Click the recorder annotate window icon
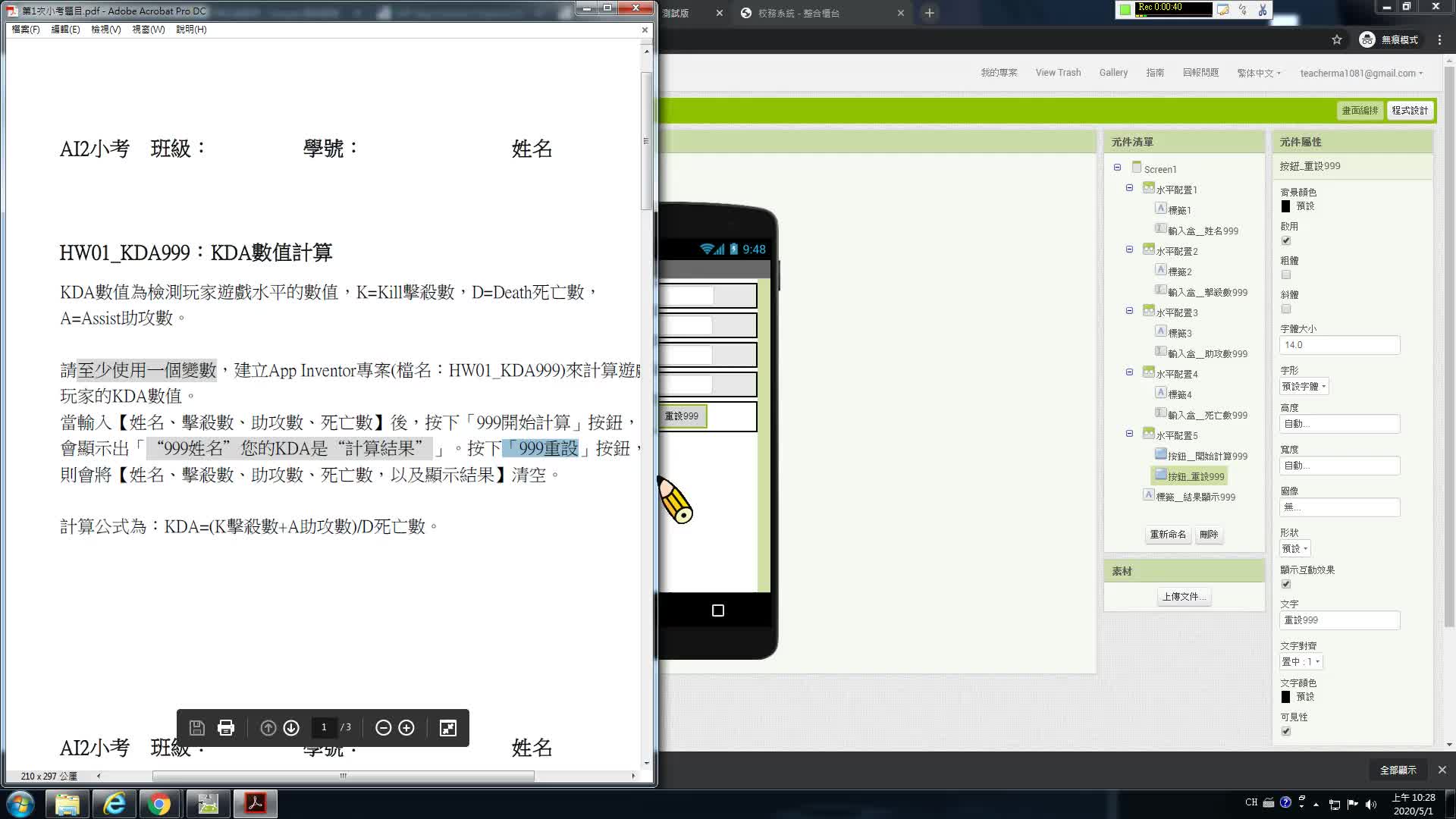 pos(1223,9)
